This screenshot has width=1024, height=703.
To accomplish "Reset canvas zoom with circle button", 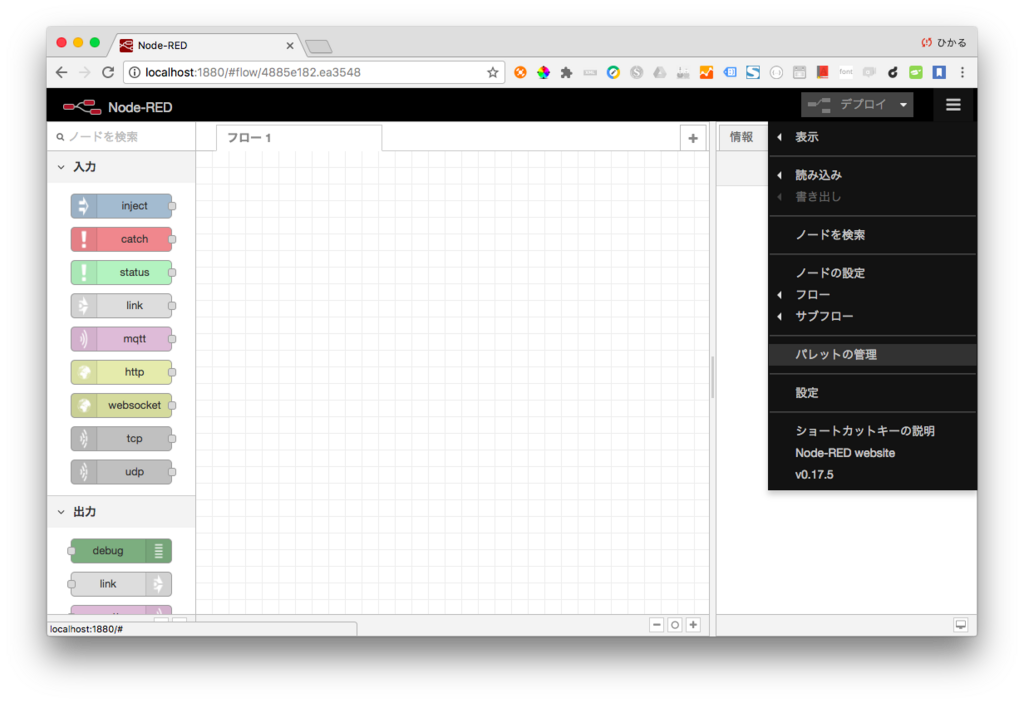I will (x=675, y=625).
